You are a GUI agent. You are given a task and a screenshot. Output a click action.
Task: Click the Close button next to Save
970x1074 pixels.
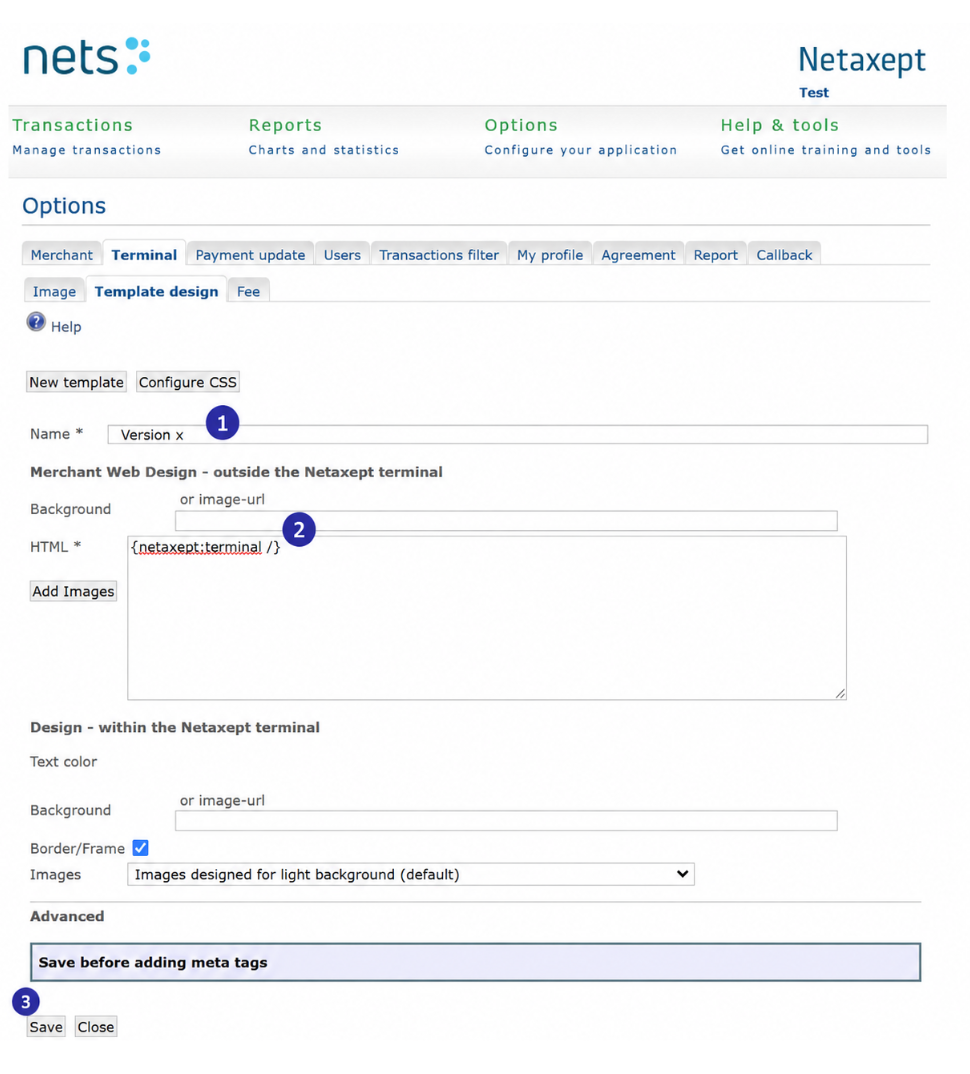coord(95,1027)
